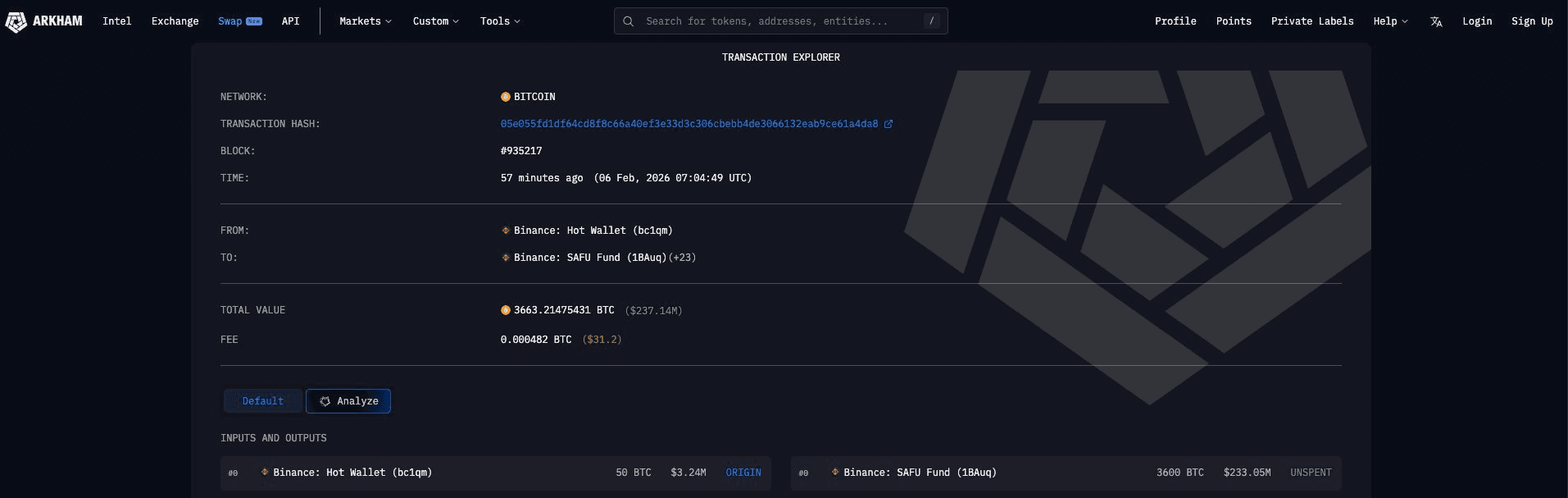The image size is (1568, 498).
Task: Switch to Default view mode
Action: [263, 401]
